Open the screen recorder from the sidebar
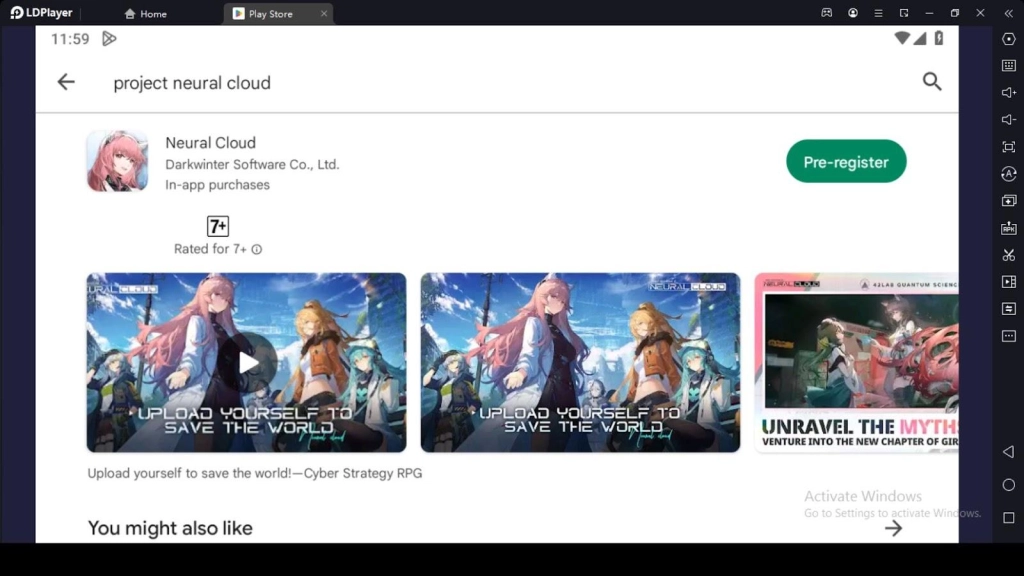The height and width of the screenshot is (576, 1024). pos(1008,281)
